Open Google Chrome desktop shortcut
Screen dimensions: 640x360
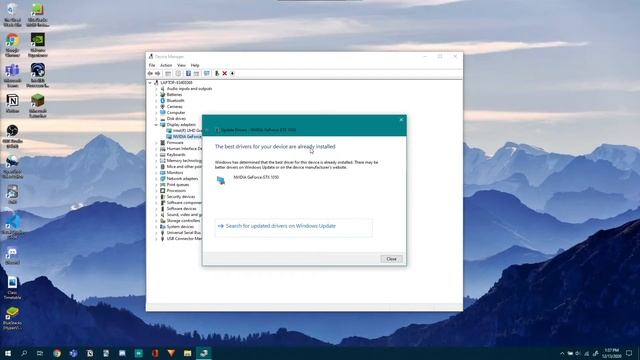pyautogui.click(x=13, y=45)
